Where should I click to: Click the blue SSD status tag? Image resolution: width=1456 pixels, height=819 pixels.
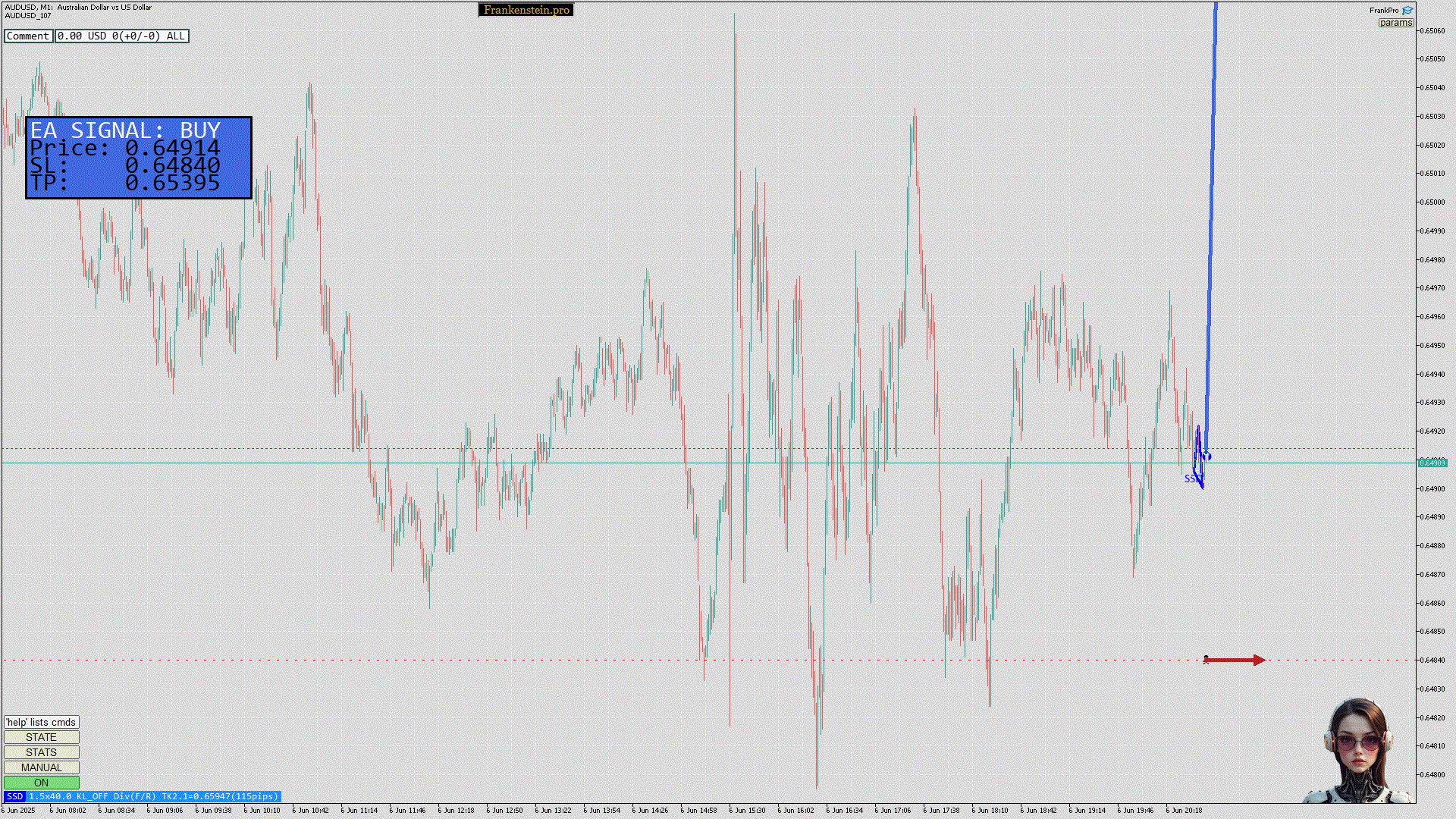click(14, 796)
